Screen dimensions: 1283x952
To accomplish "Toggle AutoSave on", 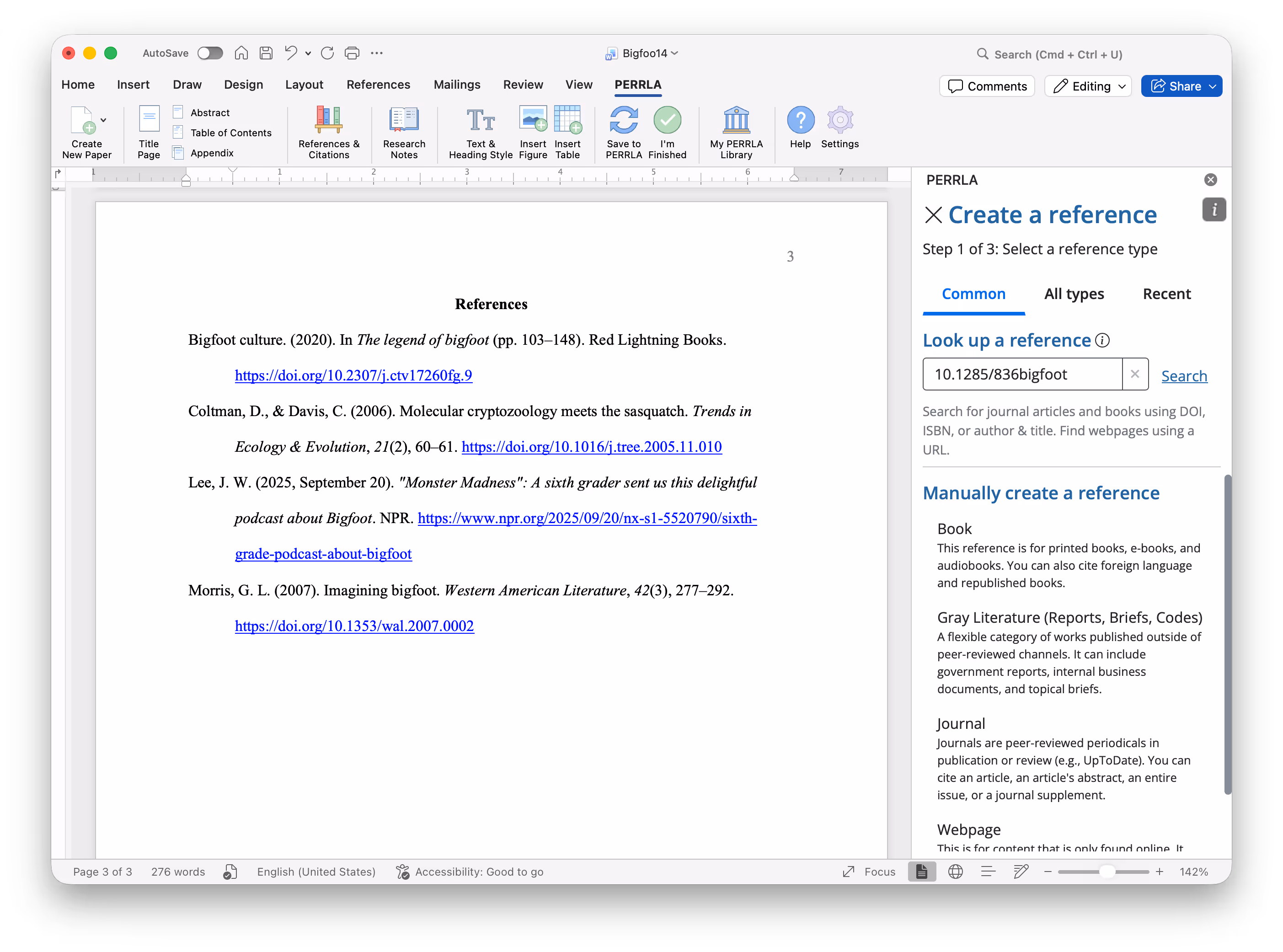I will [210, 53].
